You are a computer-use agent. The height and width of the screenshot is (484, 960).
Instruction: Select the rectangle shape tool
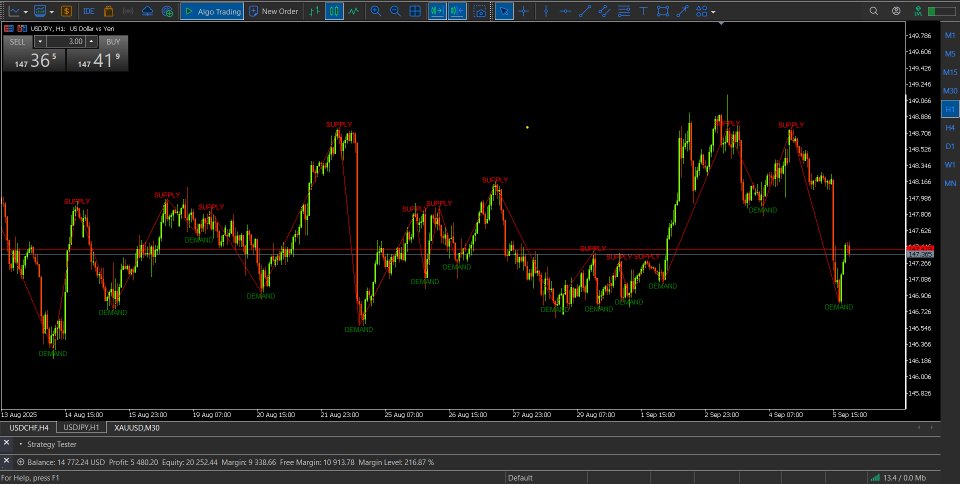pyautogui.click(x=662, y=11)
